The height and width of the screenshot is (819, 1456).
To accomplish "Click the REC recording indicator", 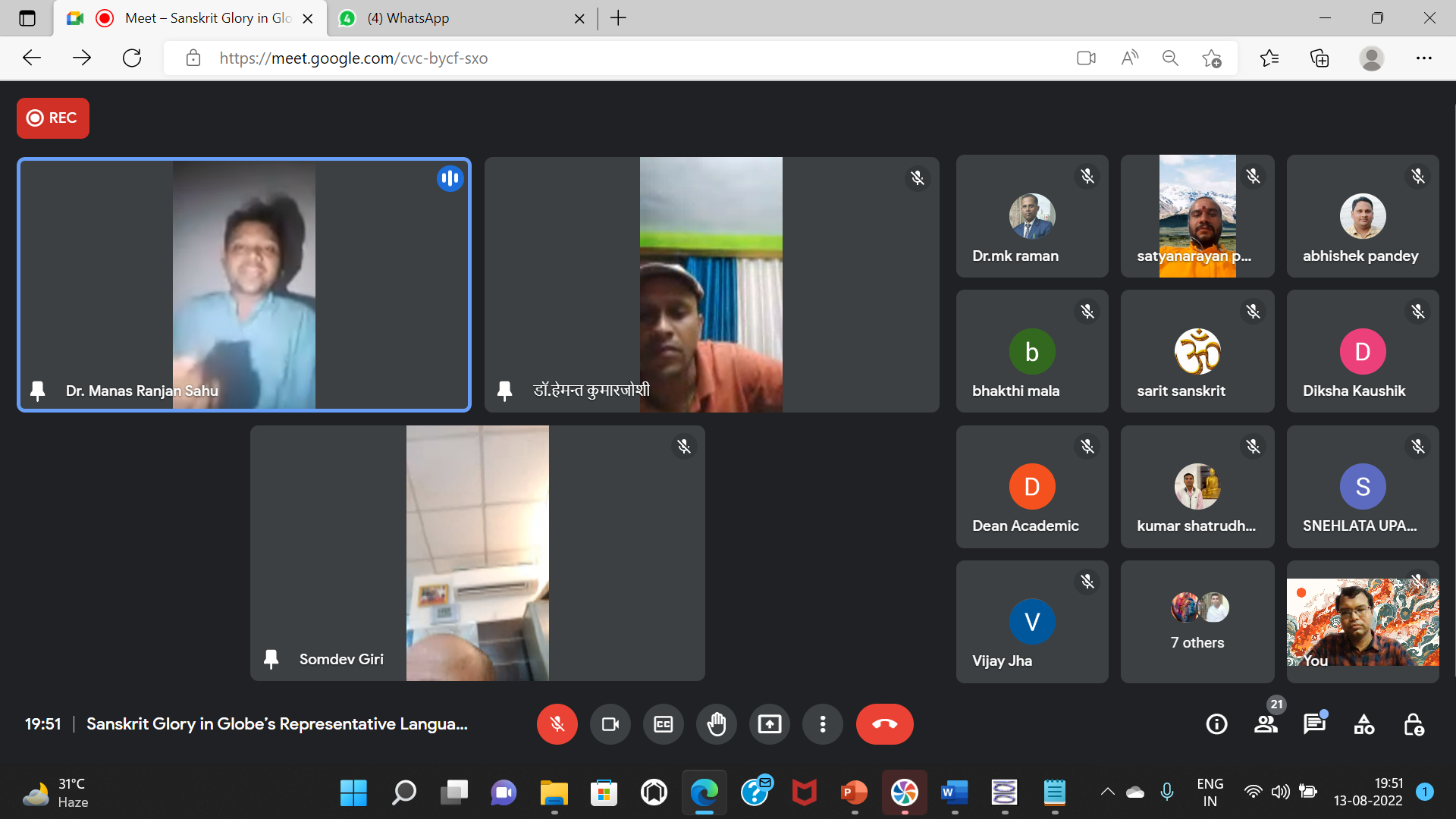I will coord(53,118).
